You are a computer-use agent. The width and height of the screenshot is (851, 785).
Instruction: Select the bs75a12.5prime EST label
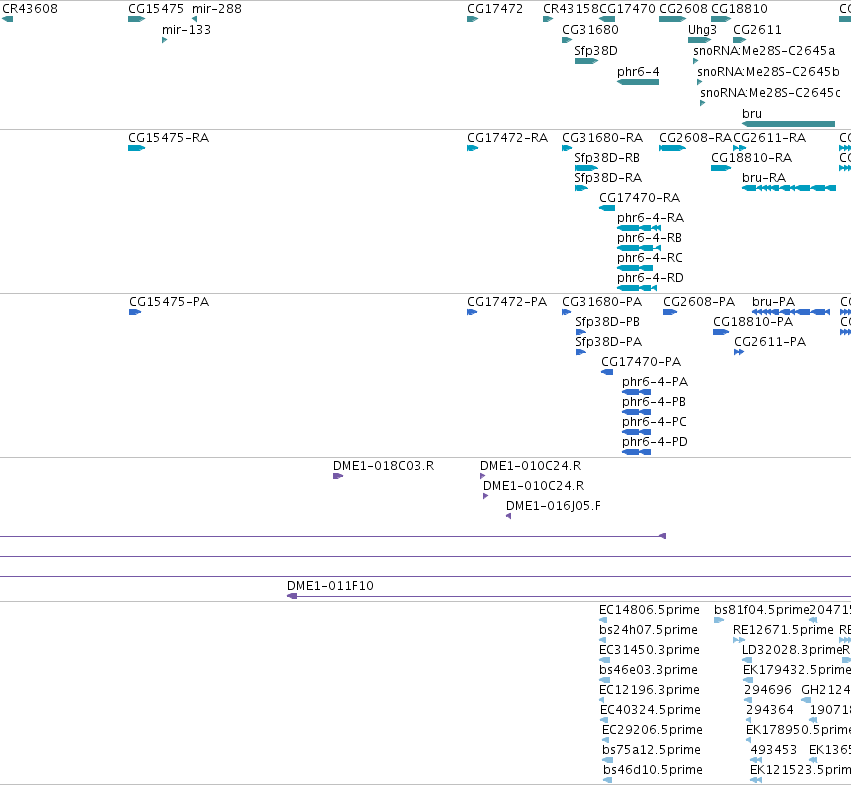pos(651,750)
